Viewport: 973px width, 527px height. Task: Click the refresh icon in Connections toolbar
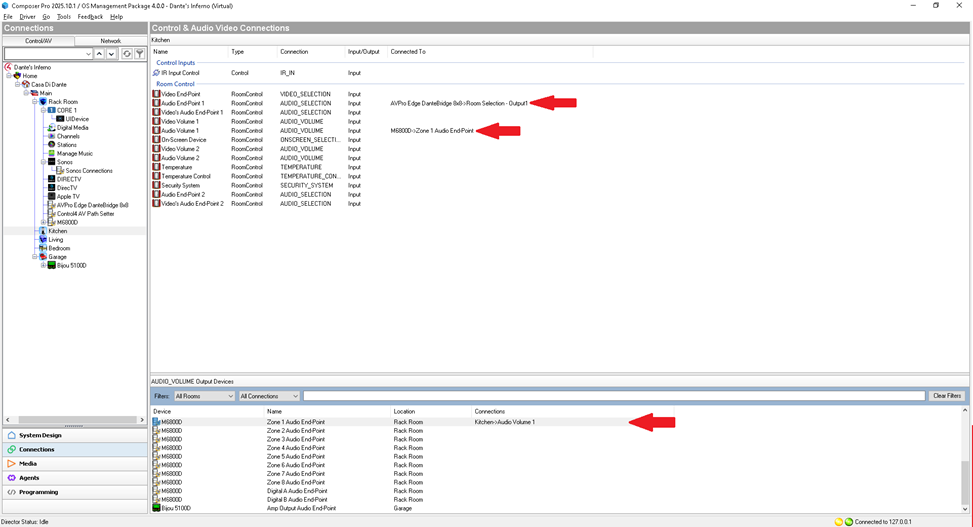point(127,54)
